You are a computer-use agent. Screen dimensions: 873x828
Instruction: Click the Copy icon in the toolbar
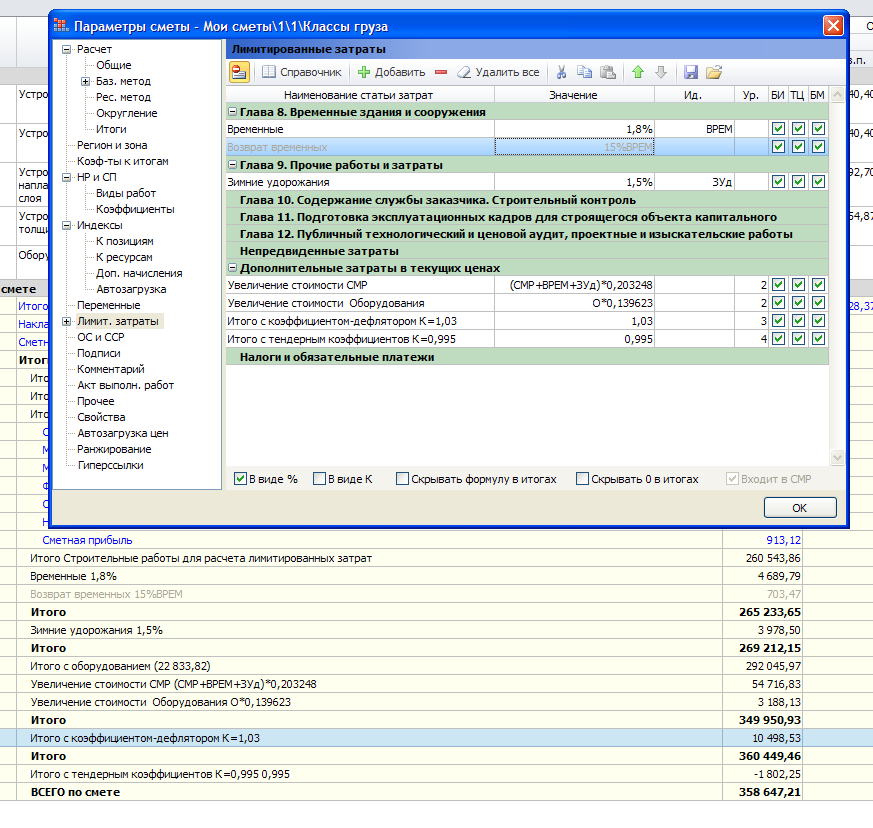tap(584, 72)
